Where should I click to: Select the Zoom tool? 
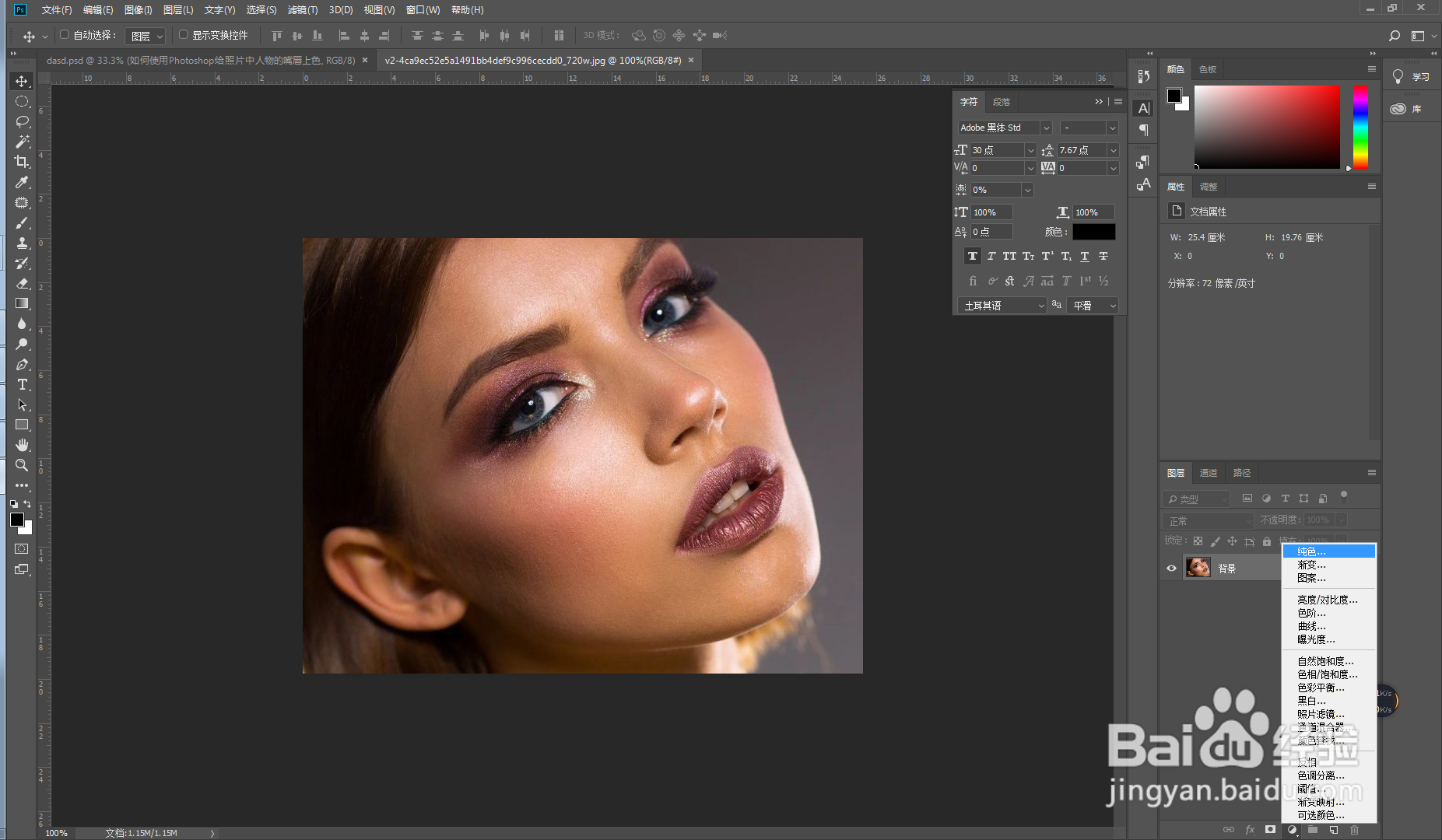coord(21,465)
